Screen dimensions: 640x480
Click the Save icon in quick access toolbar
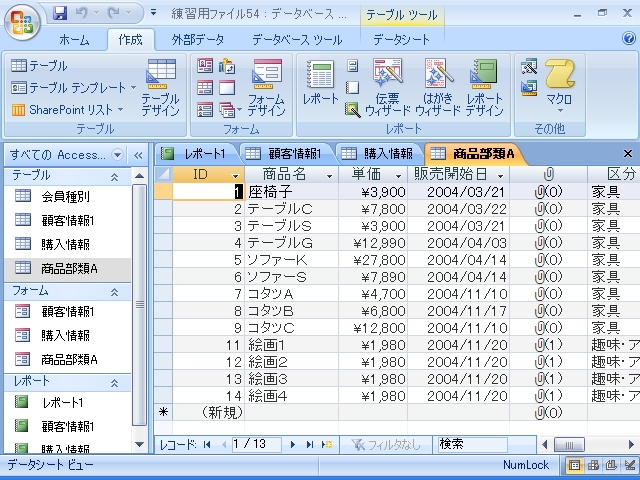click(x=60, y=14)
